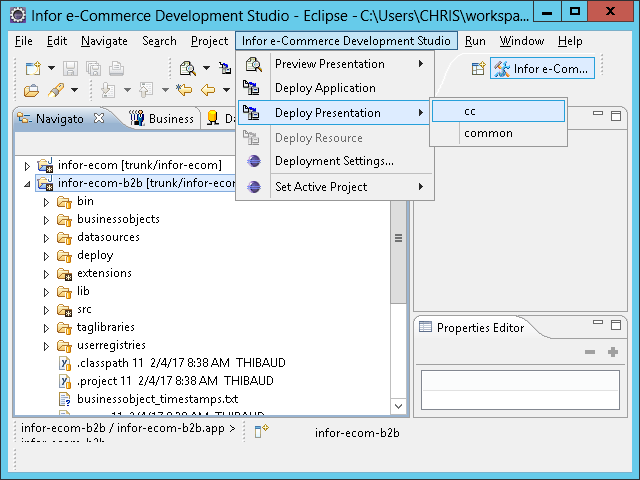This screenshot has height=480, width=640.
Task: Switch to the Business tab
Action: [162, 119]
